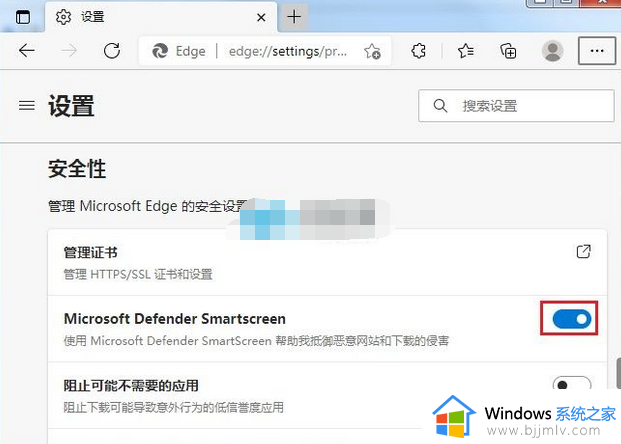Click the page vertical scrollbar

click(x=618, y=373)
